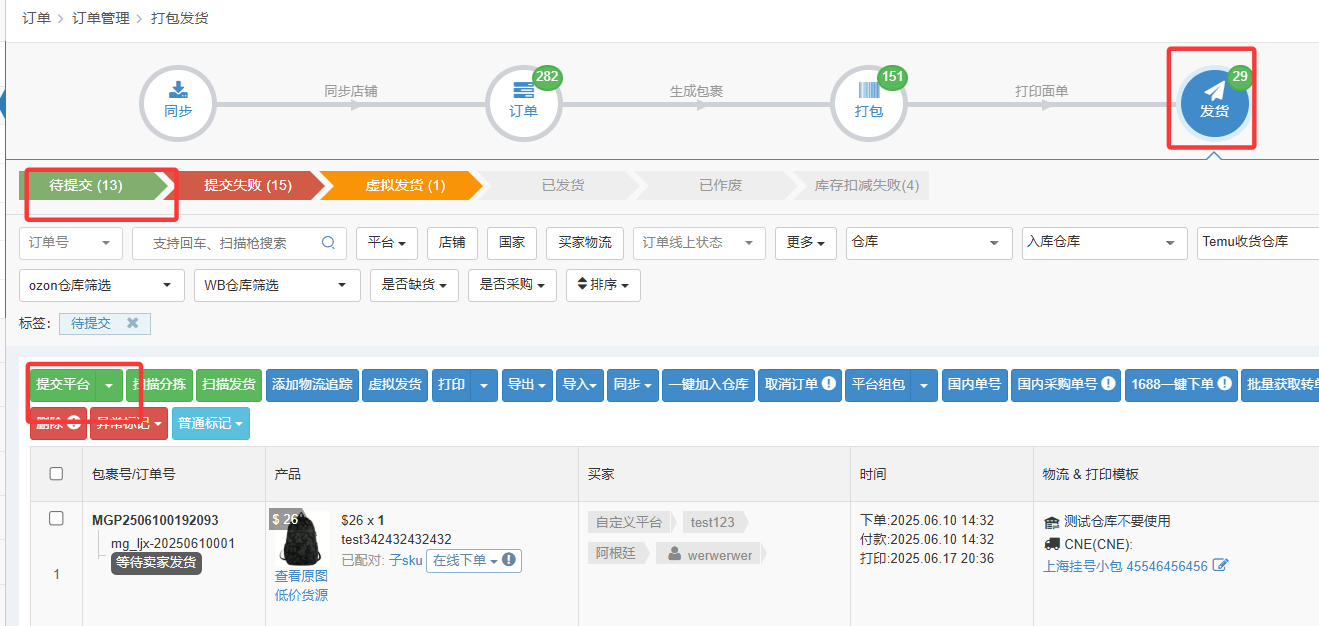
Task: Open the 导出 dropdown button
Action: 527,385
